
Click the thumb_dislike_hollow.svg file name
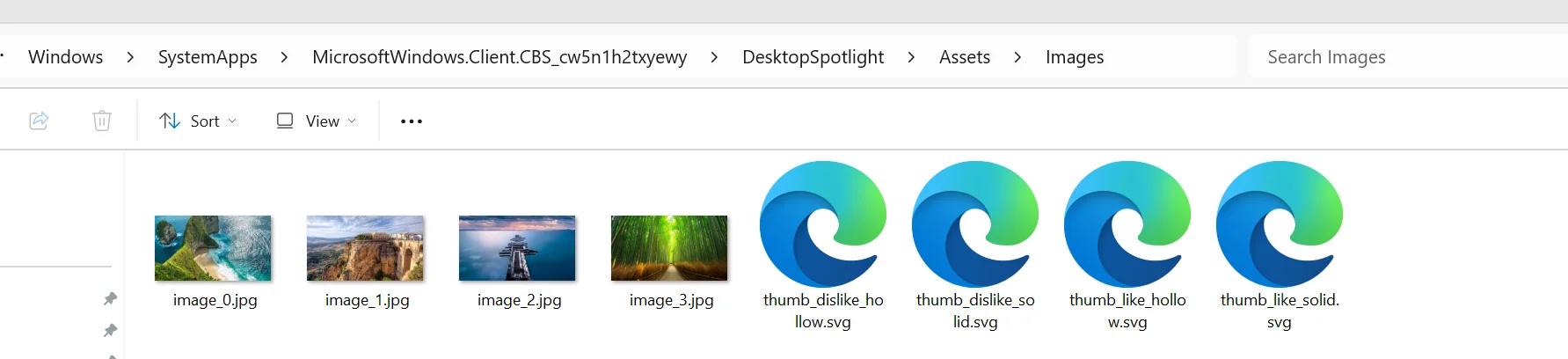point(823,311)
